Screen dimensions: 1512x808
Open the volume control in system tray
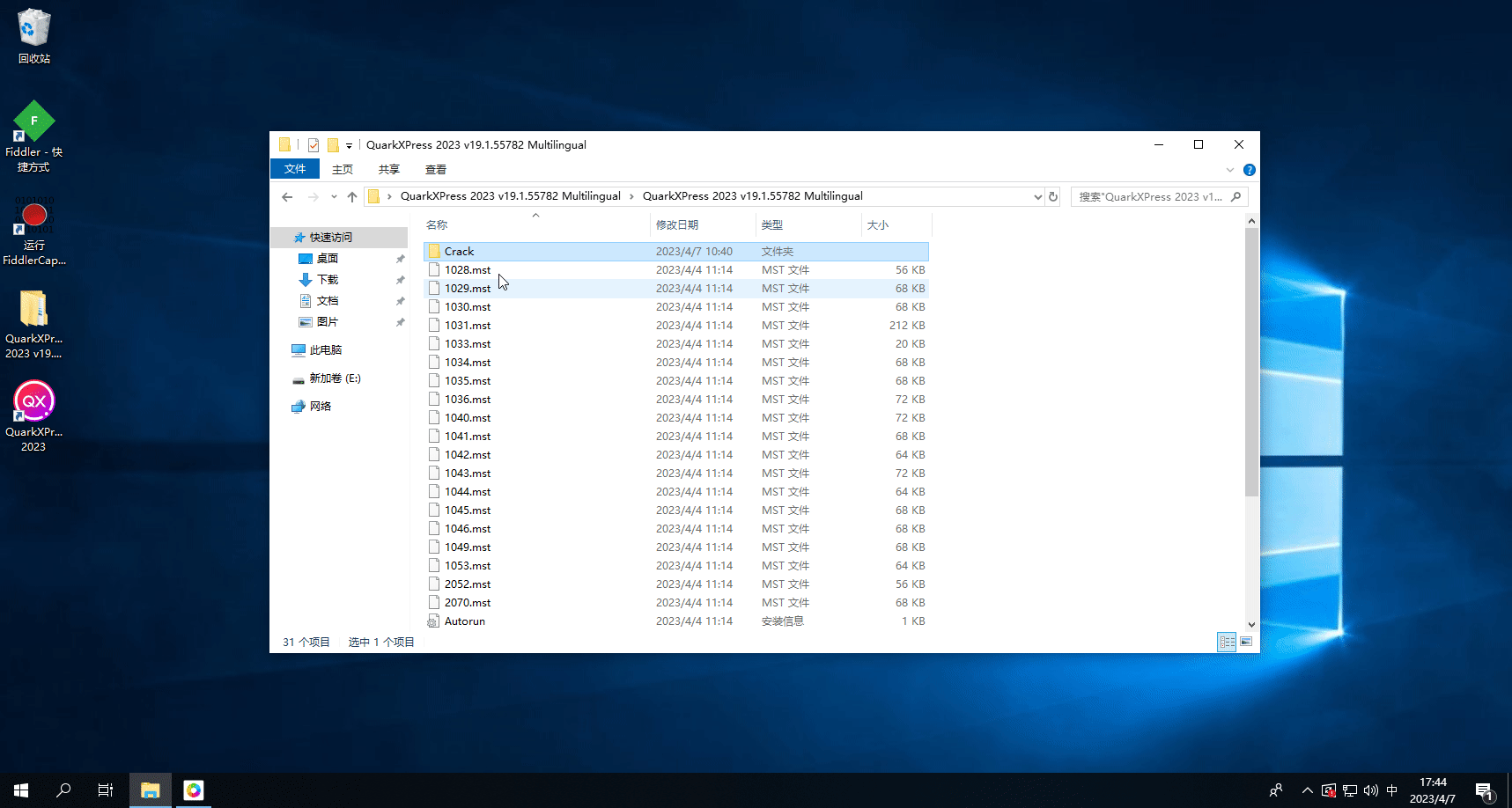click(x=1370, y=790)
